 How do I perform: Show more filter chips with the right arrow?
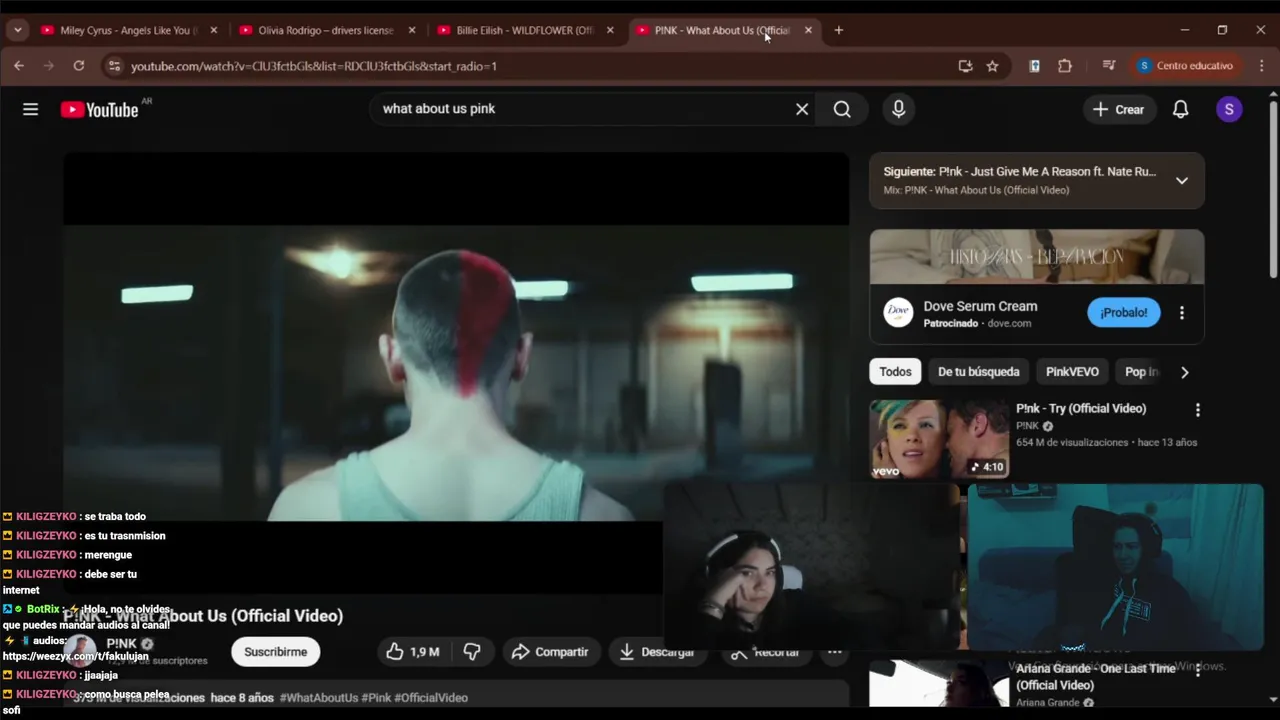(1184, 372)
